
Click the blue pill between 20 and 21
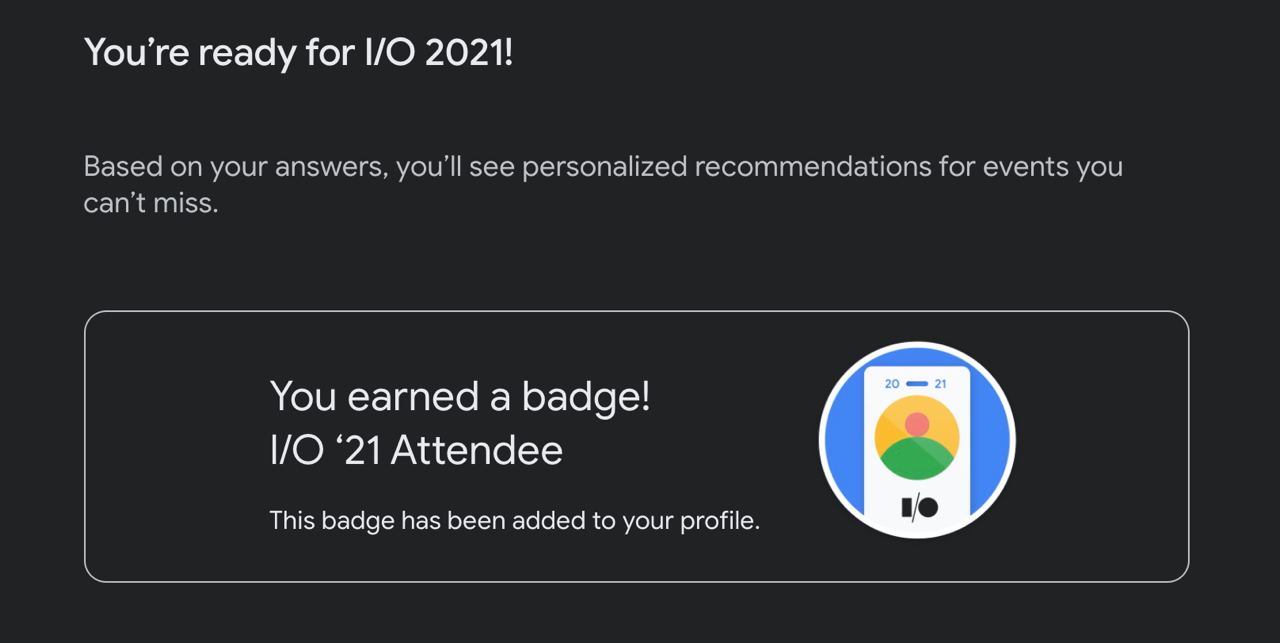click(x=917, y=383)
